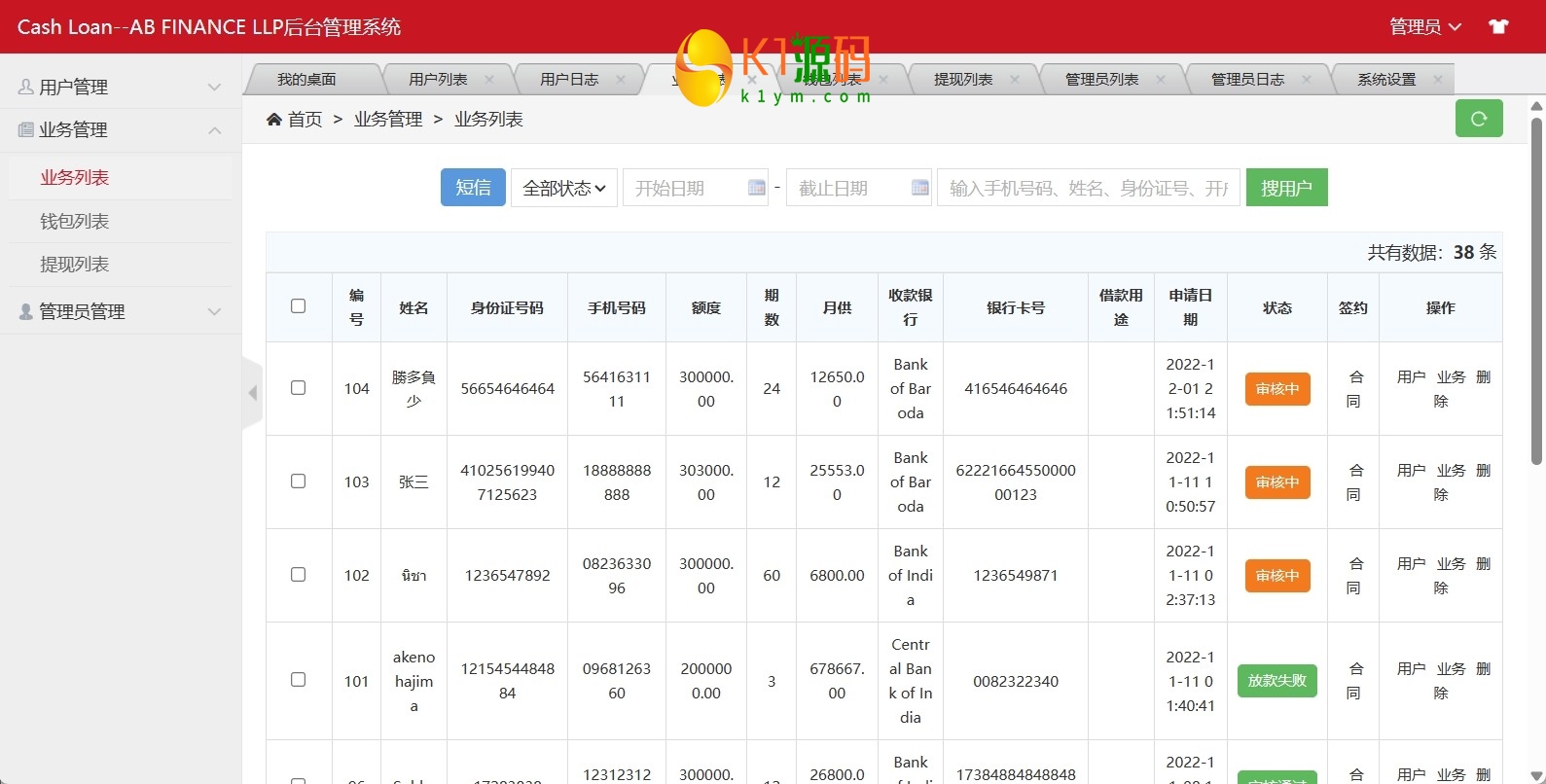The width and height of the screenshot is (1546, 784).
Task: Open the 全部状态 status dropdown
Action: point(564,188)
